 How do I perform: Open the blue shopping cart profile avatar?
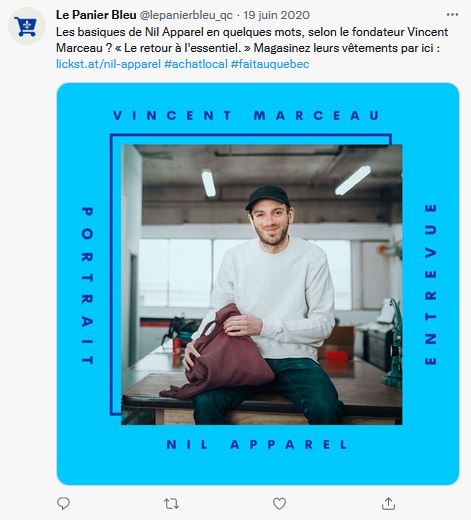(x=27, y=26)
